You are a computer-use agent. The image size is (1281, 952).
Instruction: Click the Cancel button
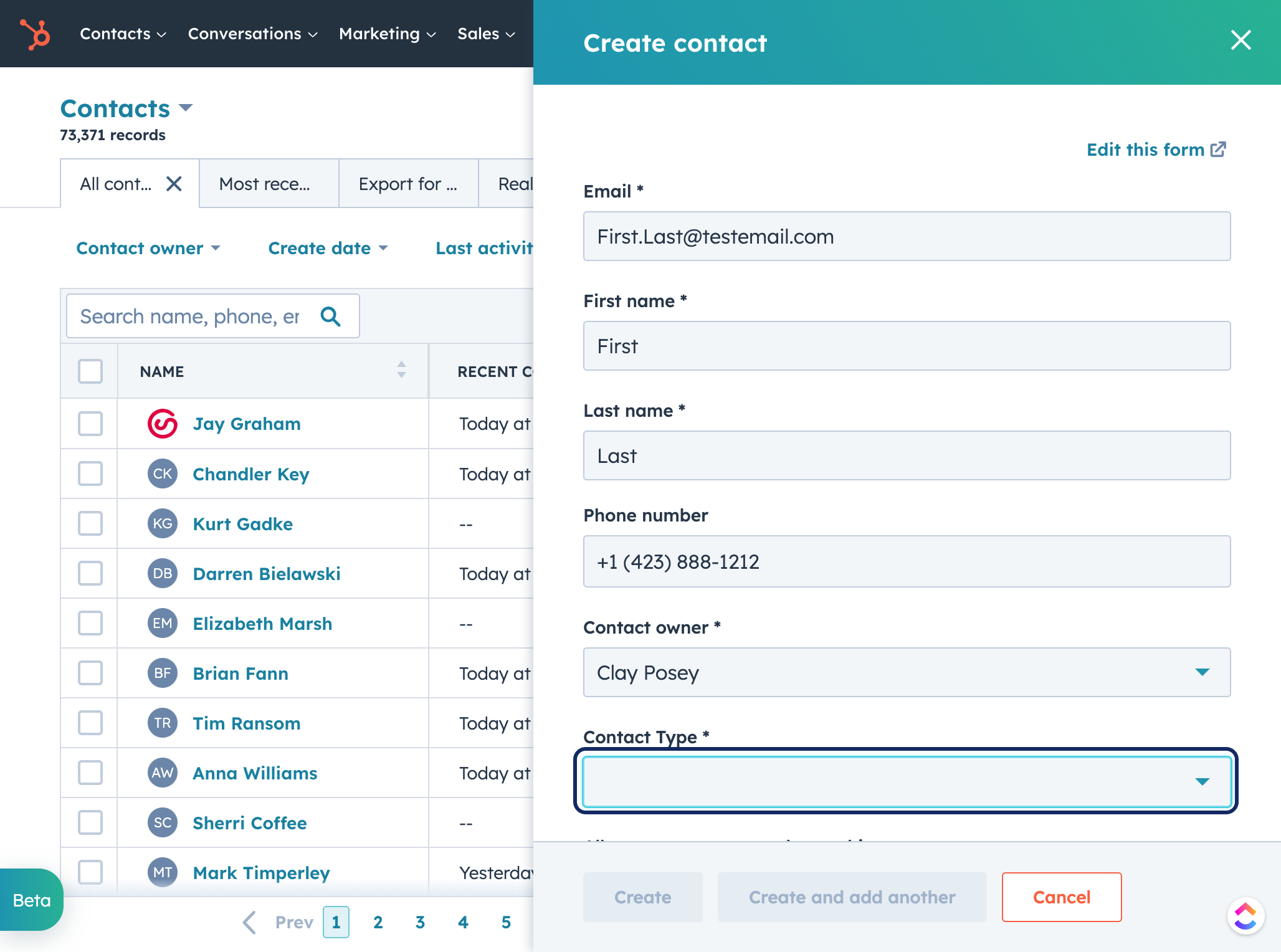click(1062, 897)
